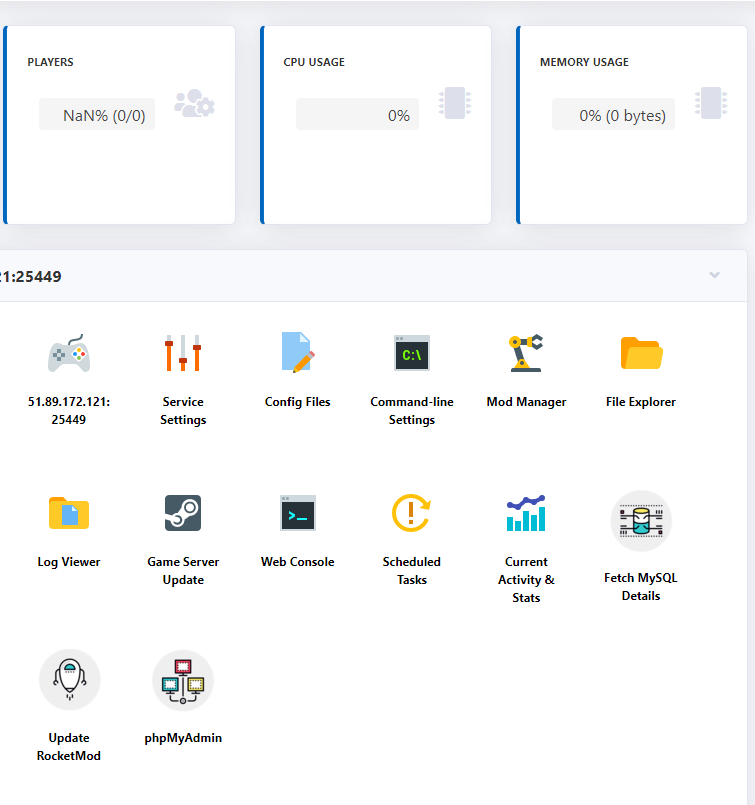Open the Mod Manager robot arm icon
This screenshot has width=755, height=805.
coord(526,353)
